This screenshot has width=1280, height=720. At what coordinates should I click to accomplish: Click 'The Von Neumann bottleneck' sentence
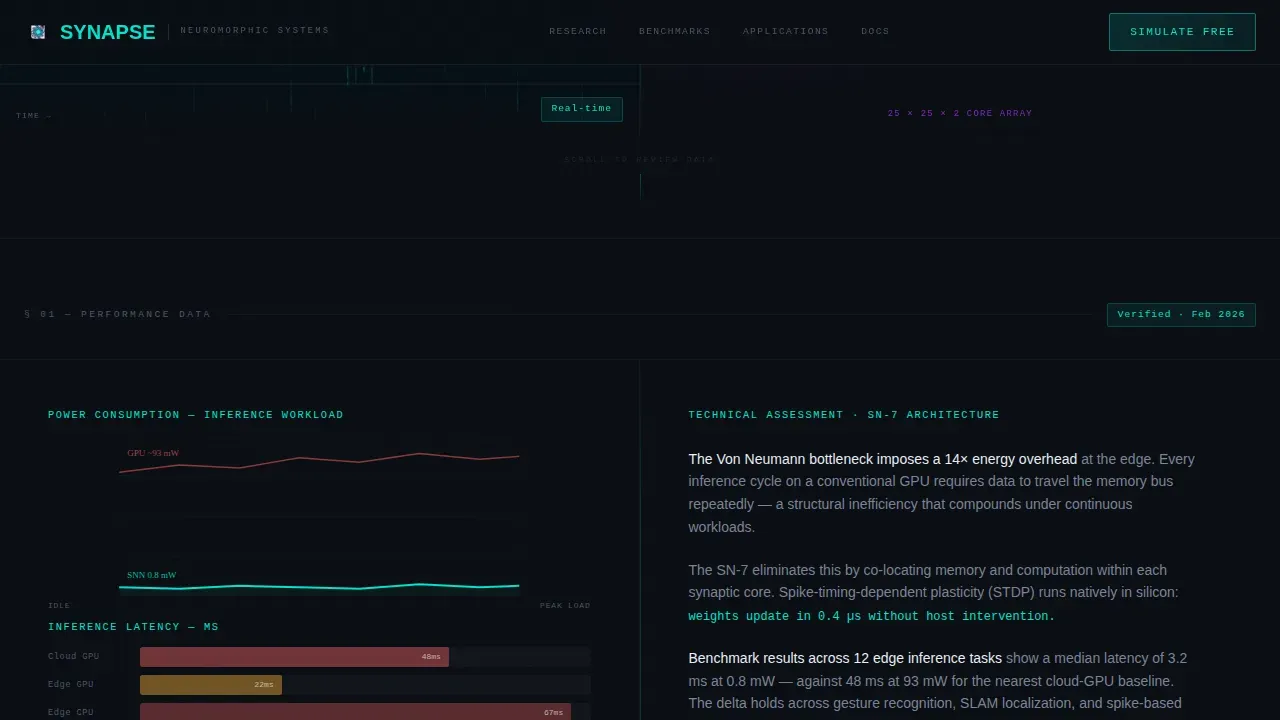pos(882,459)
